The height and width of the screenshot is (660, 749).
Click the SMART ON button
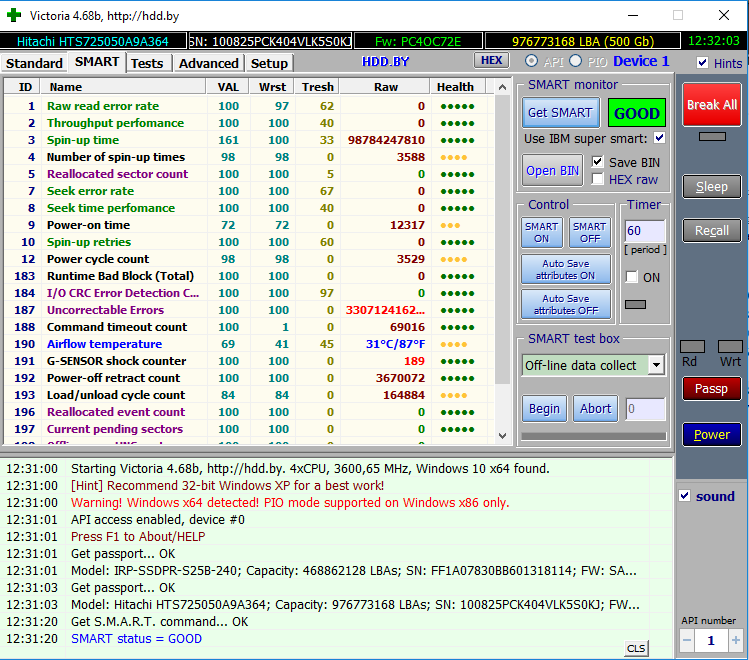[542, 233]
